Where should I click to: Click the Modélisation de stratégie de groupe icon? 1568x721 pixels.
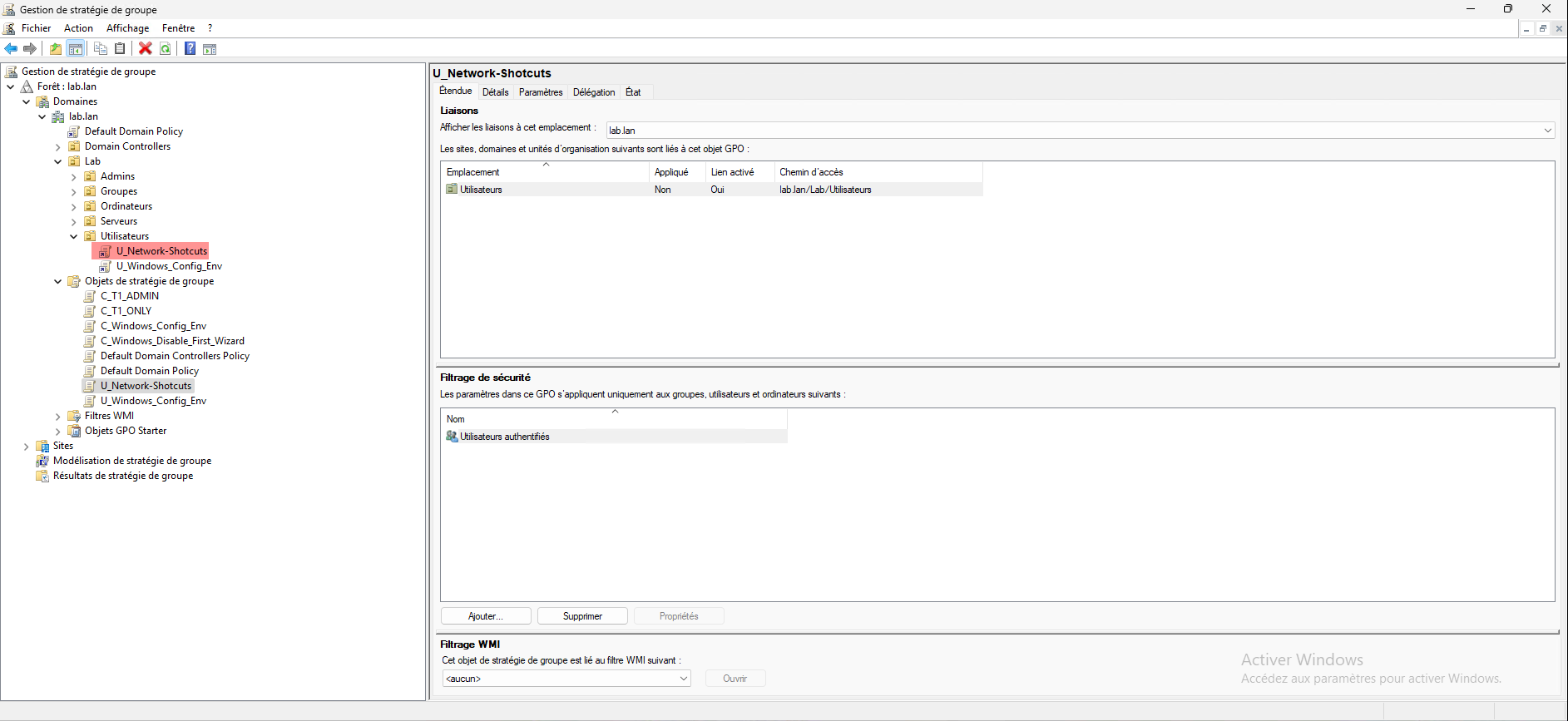(42, 461)
